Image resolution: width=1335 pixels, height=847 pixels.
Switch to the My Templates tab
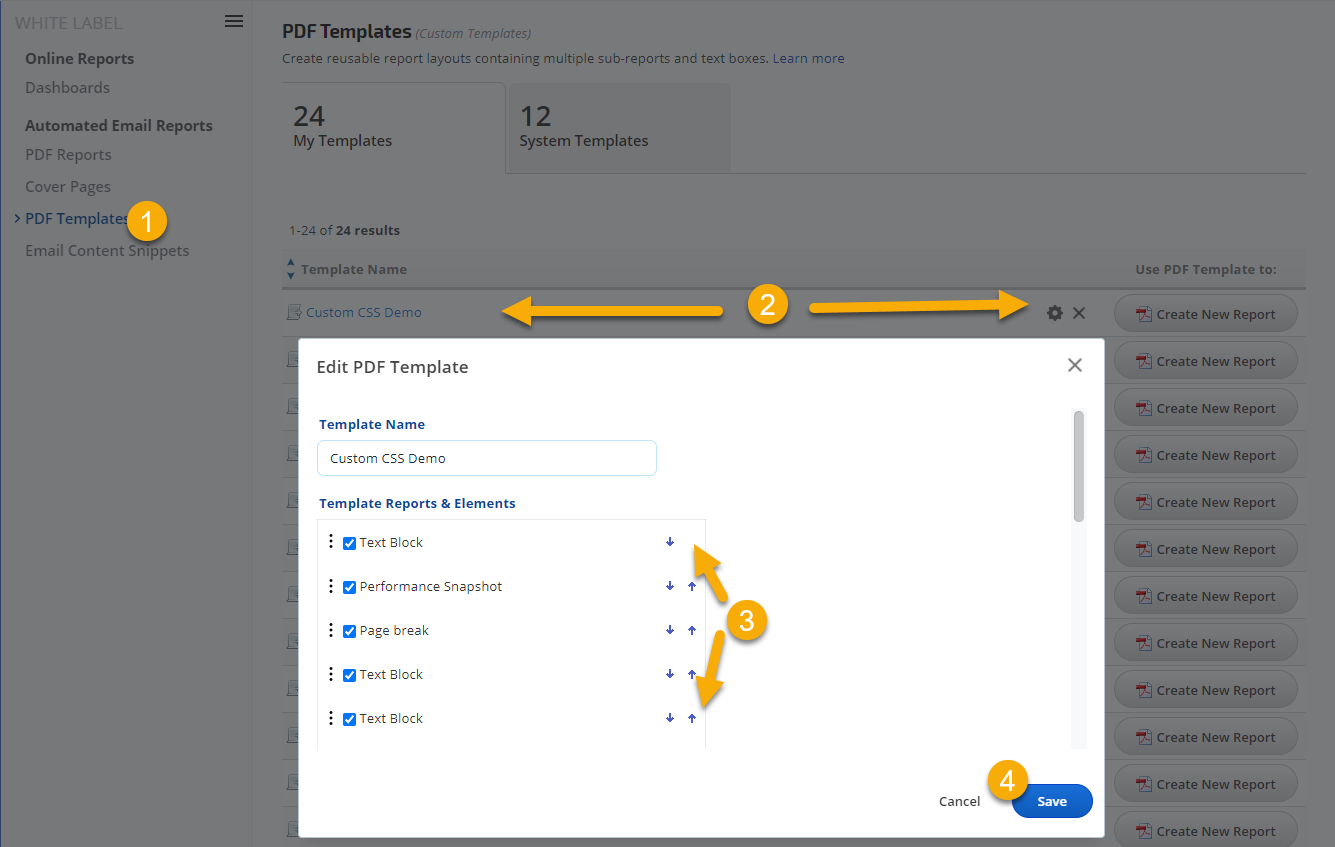(394, 127)
